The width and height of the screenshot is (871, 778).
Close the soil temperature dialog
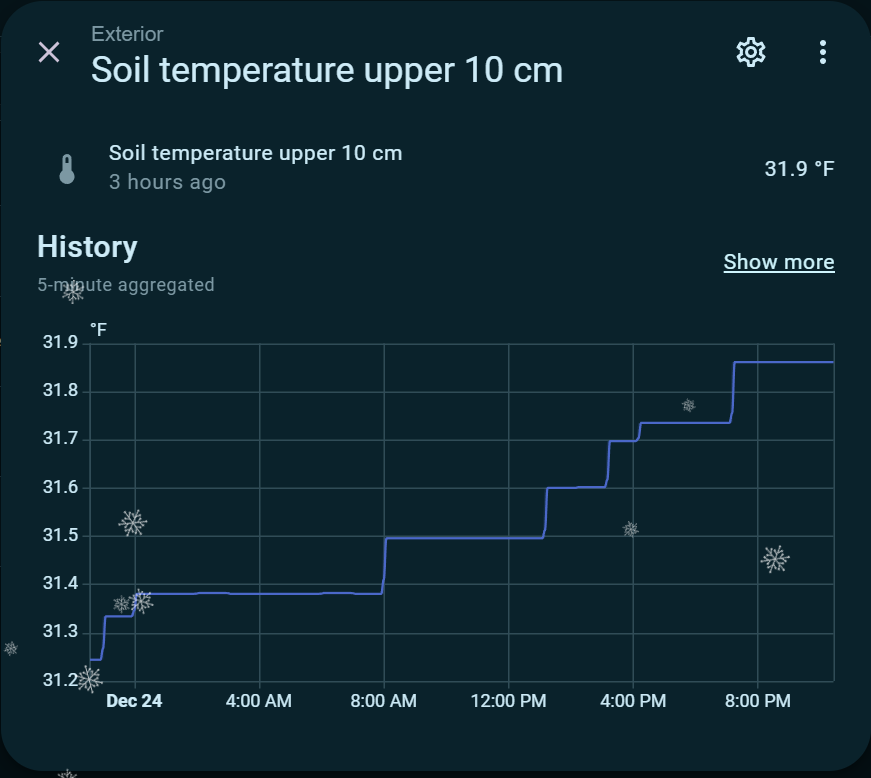49,53
